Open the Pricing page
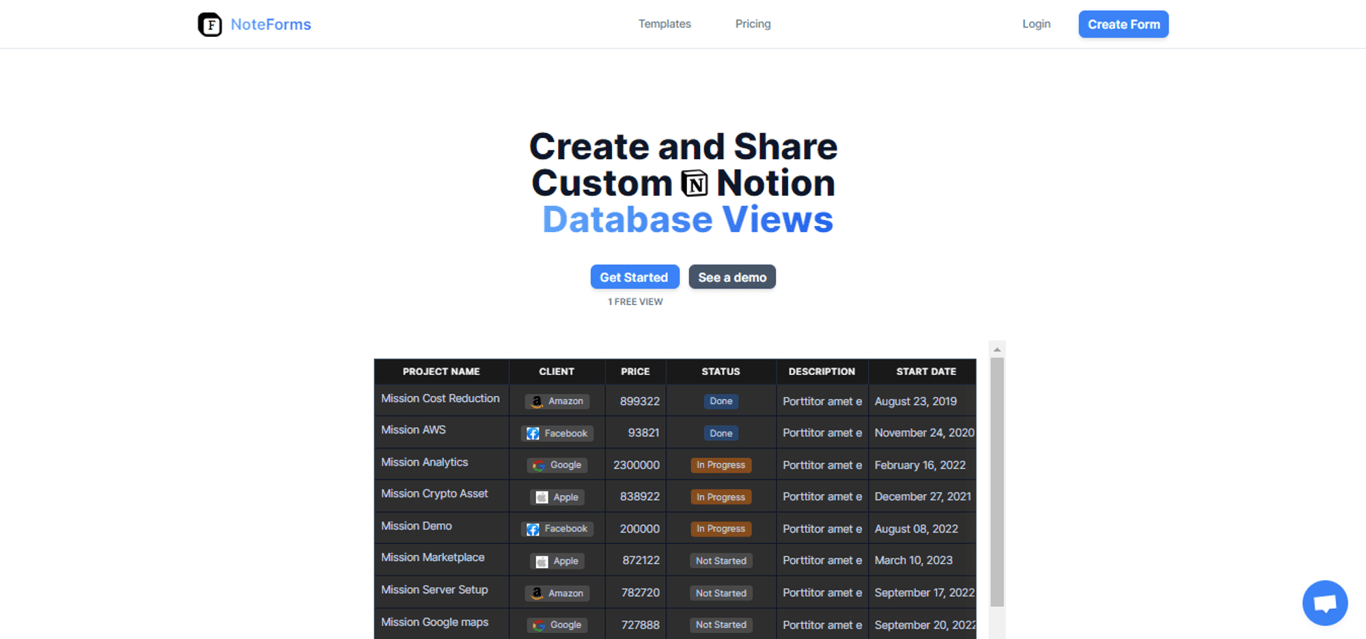The image size is (1366, 639). (753, 24)
